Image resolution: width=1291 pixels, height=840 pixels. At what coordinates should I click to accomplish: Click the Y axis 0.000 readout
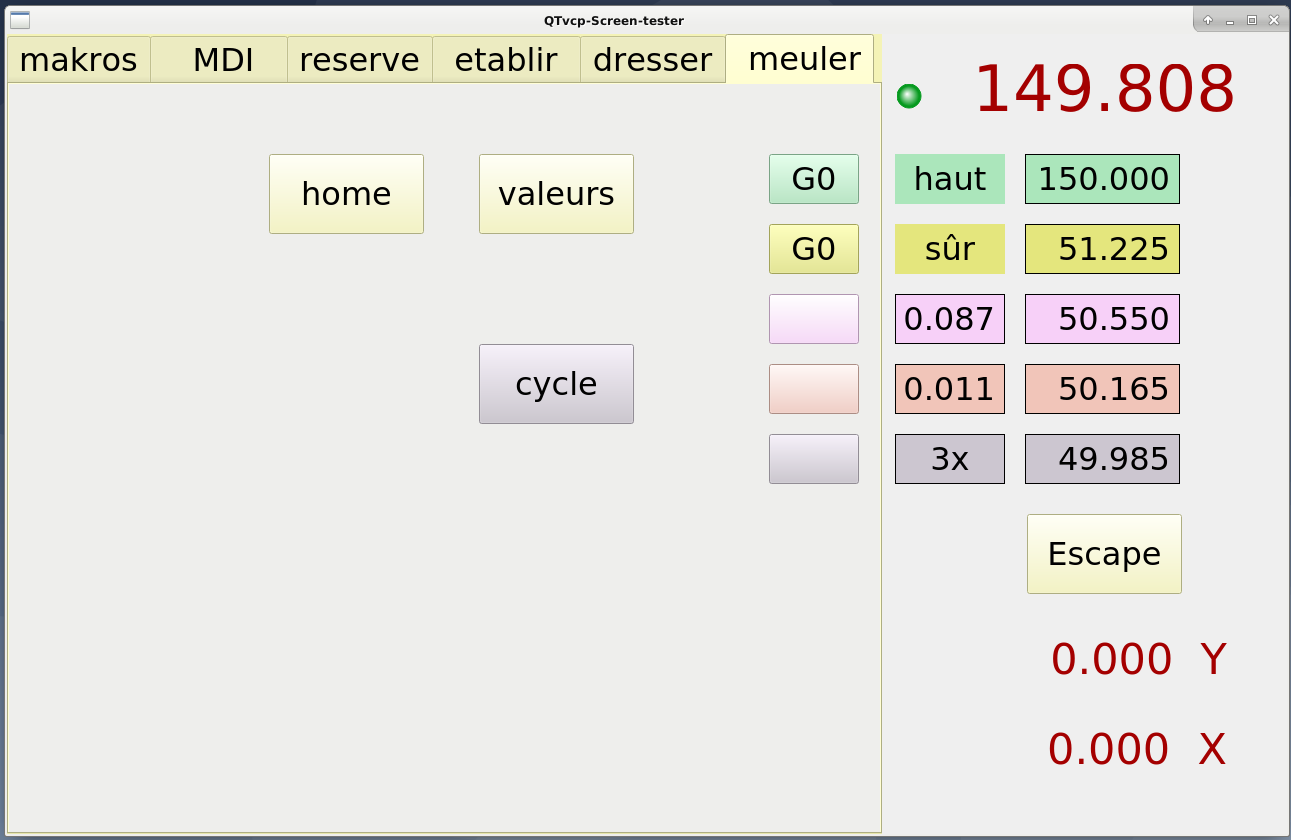(1111, 660)
